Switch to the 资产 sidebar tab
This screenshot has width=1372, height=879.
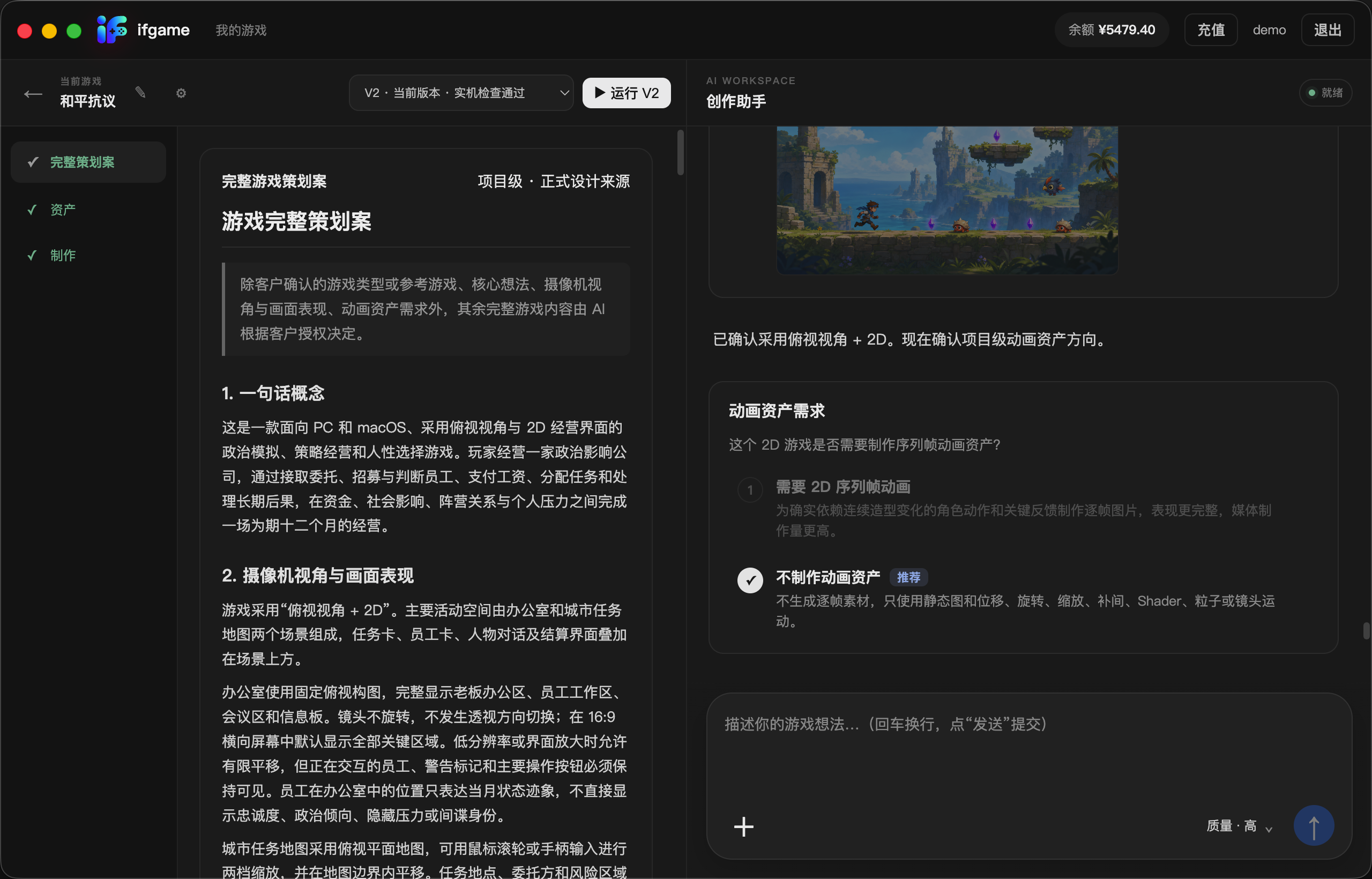click(88, 210)
